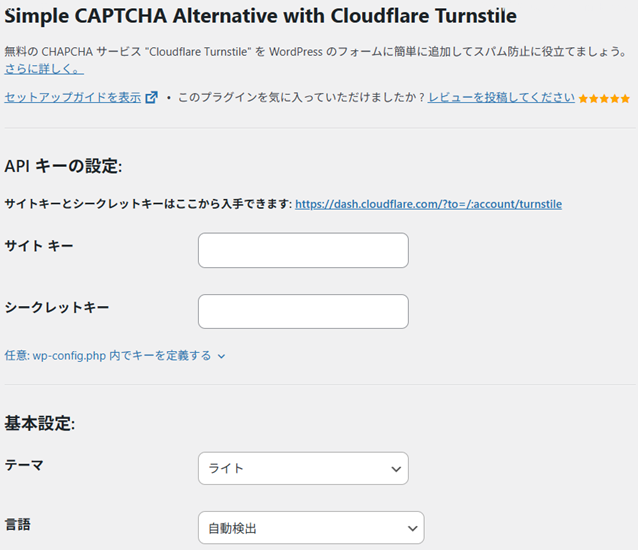638x550 pixels.
Task: Click the chevron next to wp-config.php option
Action: click(x=221, y=355)
